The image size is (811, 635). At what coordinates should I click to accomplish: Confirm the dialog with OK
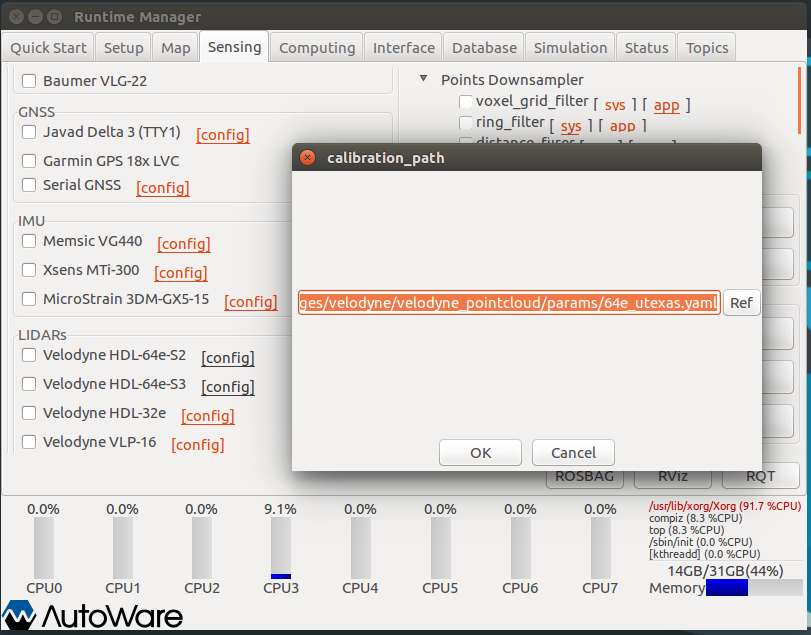click(x=480, y=453)
